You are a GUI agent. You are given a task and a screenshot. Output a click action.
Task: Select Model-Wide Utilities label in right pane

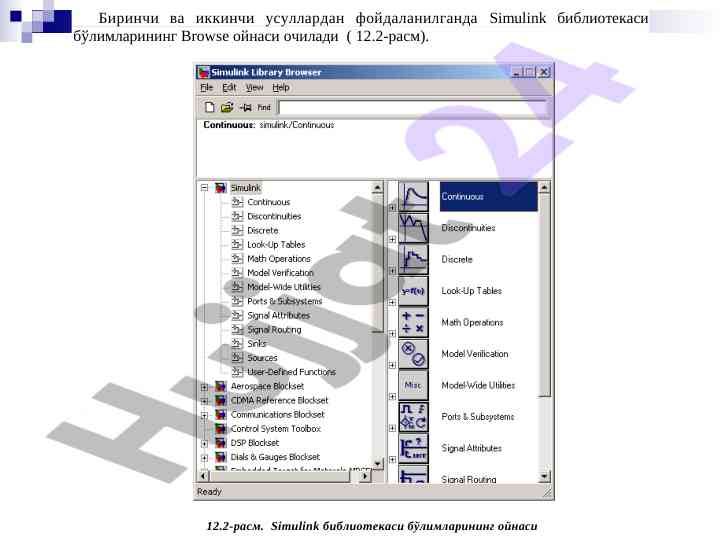pyautogui.click(x=478, y=385)
